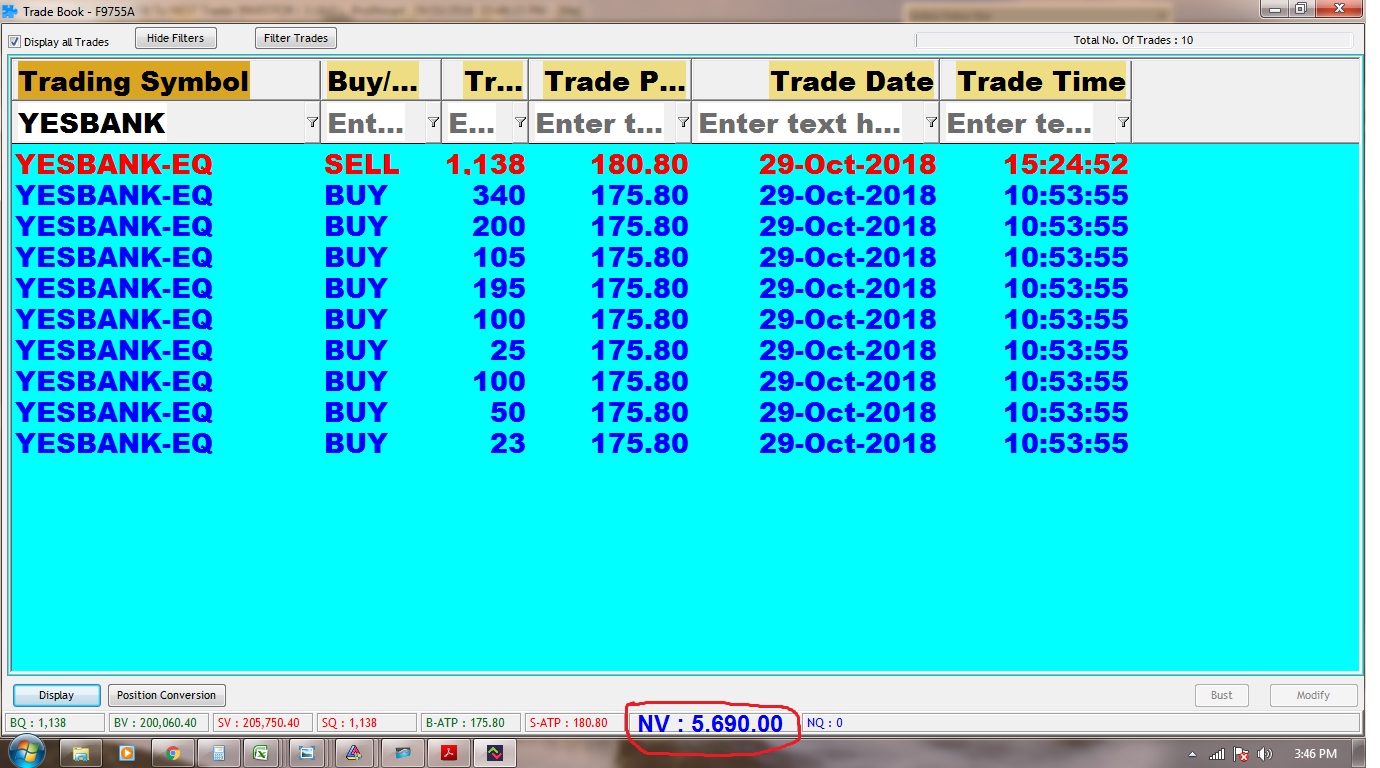Launch Windows Media Player from taskbar
Image resolution: width=1380 pixels, height=768 pixels.
[x=127, y=752]
